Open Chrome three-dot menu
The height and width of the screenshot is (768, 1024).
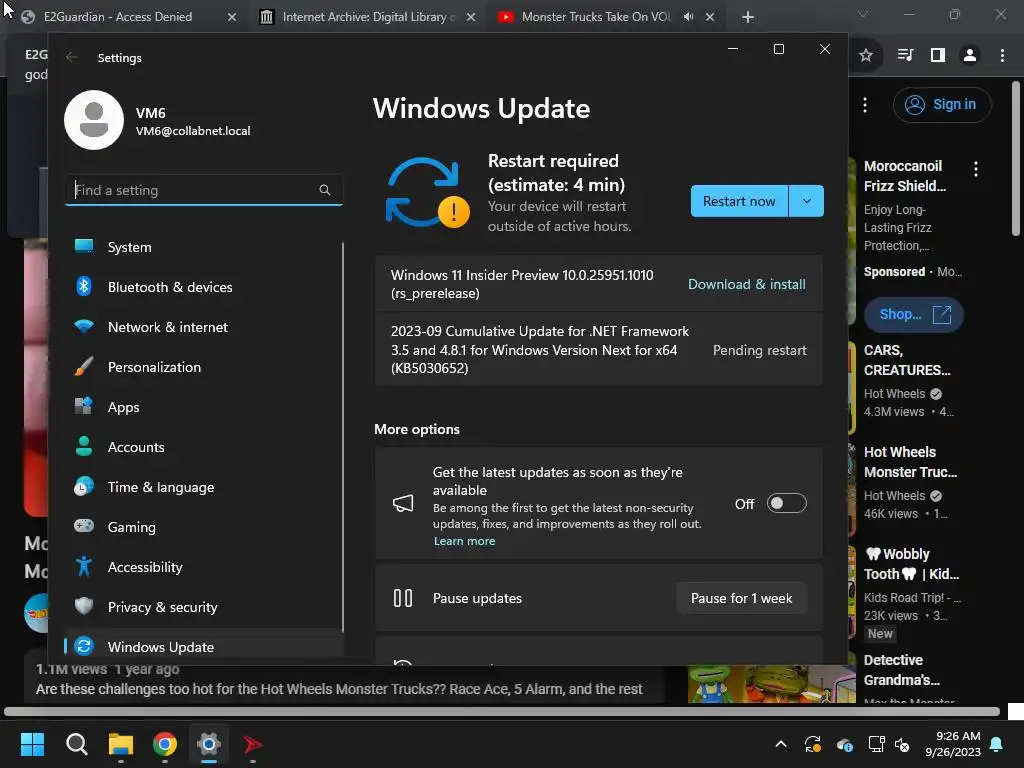[1002, 56]
